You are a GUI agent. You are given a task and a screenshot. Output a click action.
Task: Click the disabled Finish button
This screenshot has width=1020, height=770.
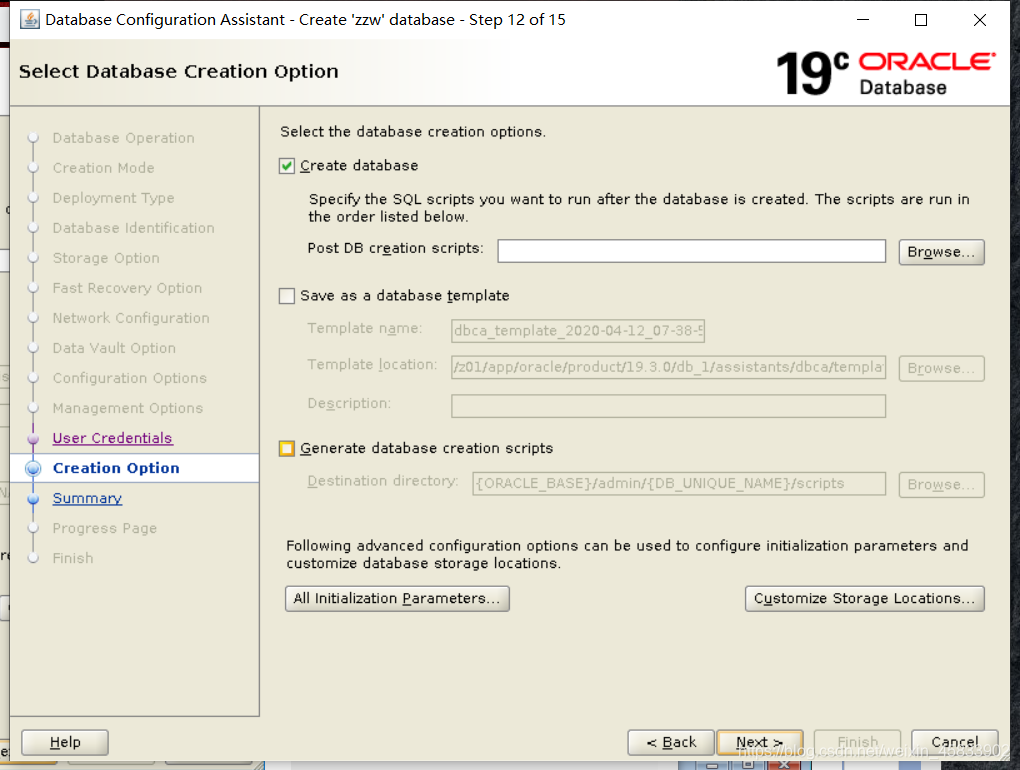857,742
